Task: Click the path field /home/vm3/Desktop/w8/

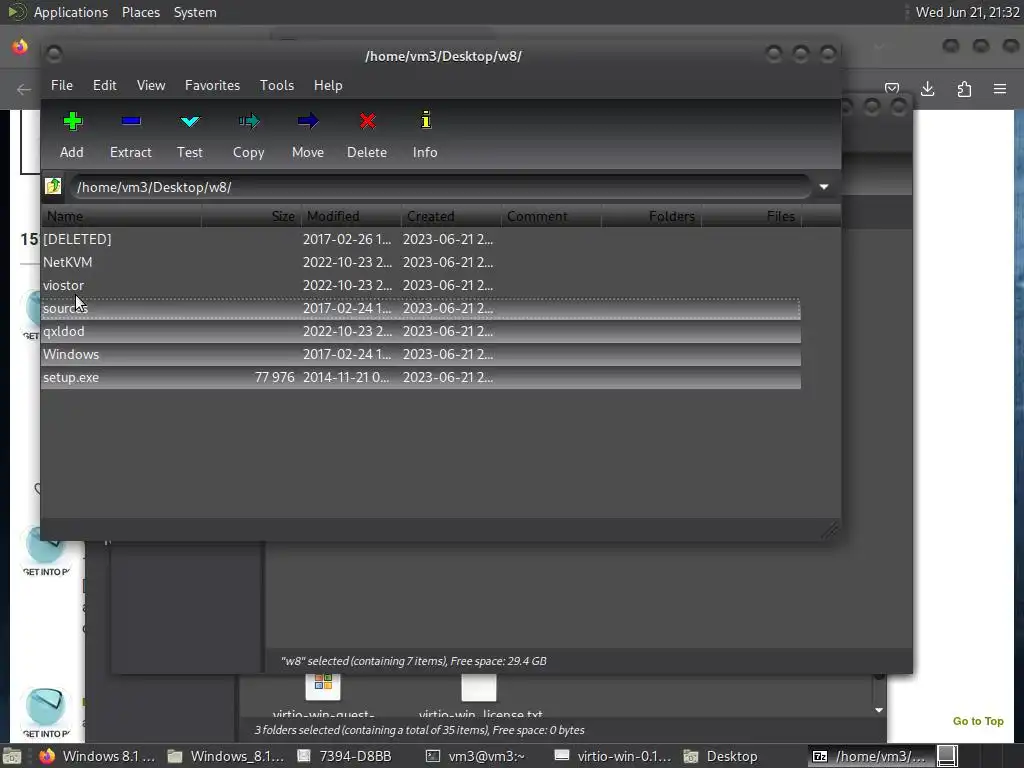Action: pyautogui.click(x=441, y=187)
